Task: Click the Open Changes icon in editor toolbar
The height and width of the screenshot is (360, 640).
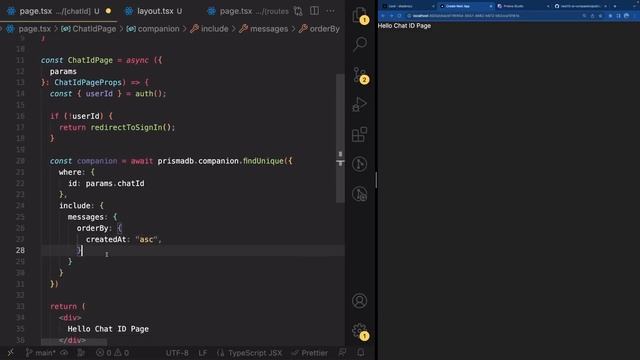Action: pyautogui.click(x=298, y=11)
